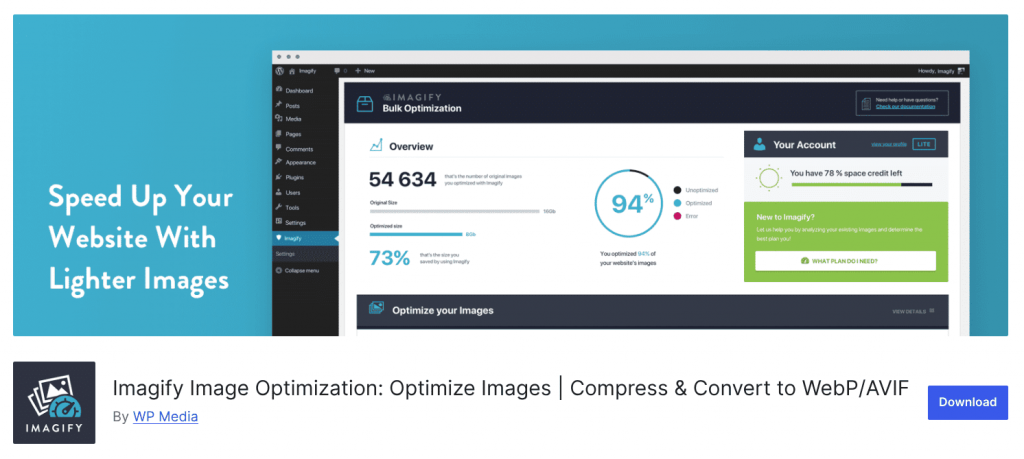The image size is (1024, 459).
Task: Open the Imagify site home icon
Action: pos(292,71)
